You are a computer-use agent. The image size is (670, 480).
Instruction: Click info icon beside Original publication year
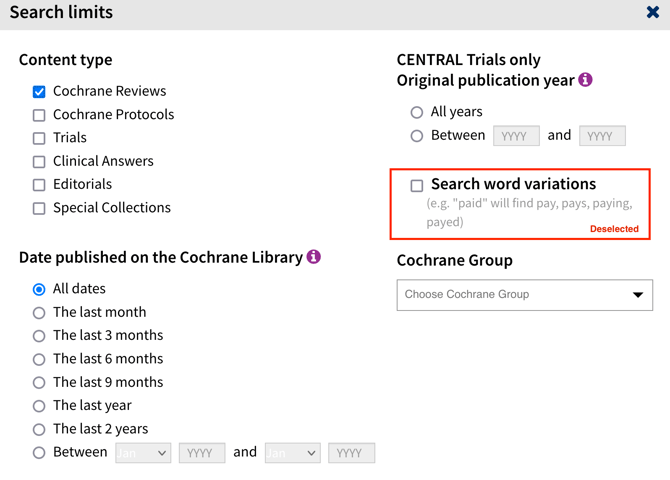[x=586, y=80]
